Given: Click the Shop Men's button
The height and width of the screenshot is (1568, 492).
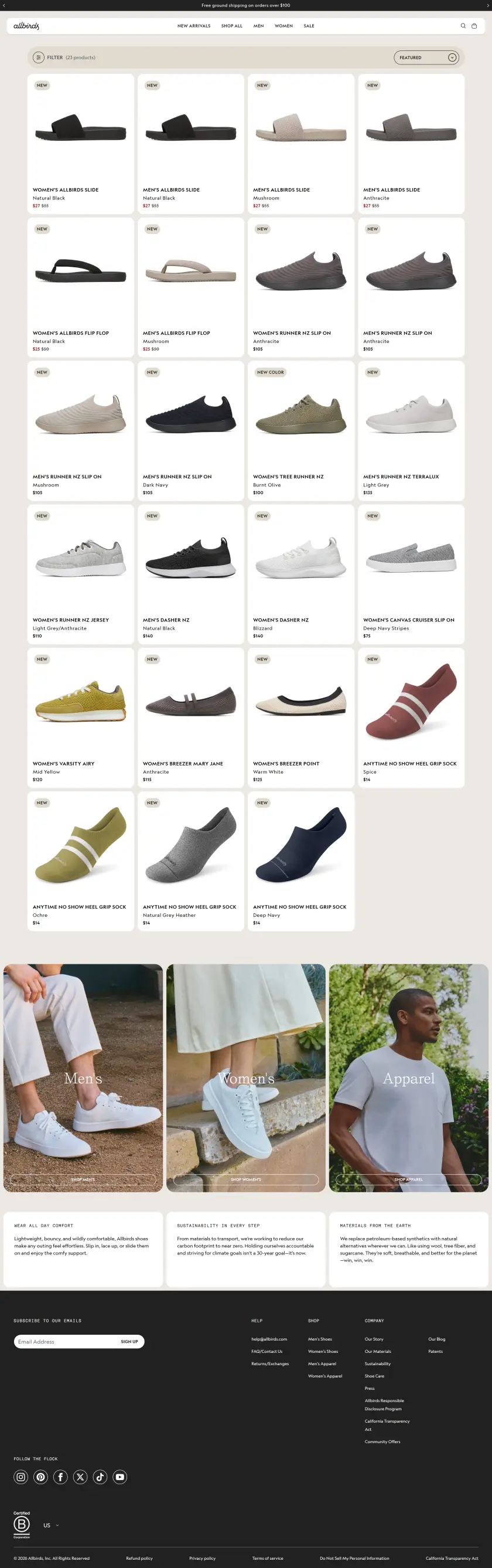Looking at the screenshot, I should 83,1179.
